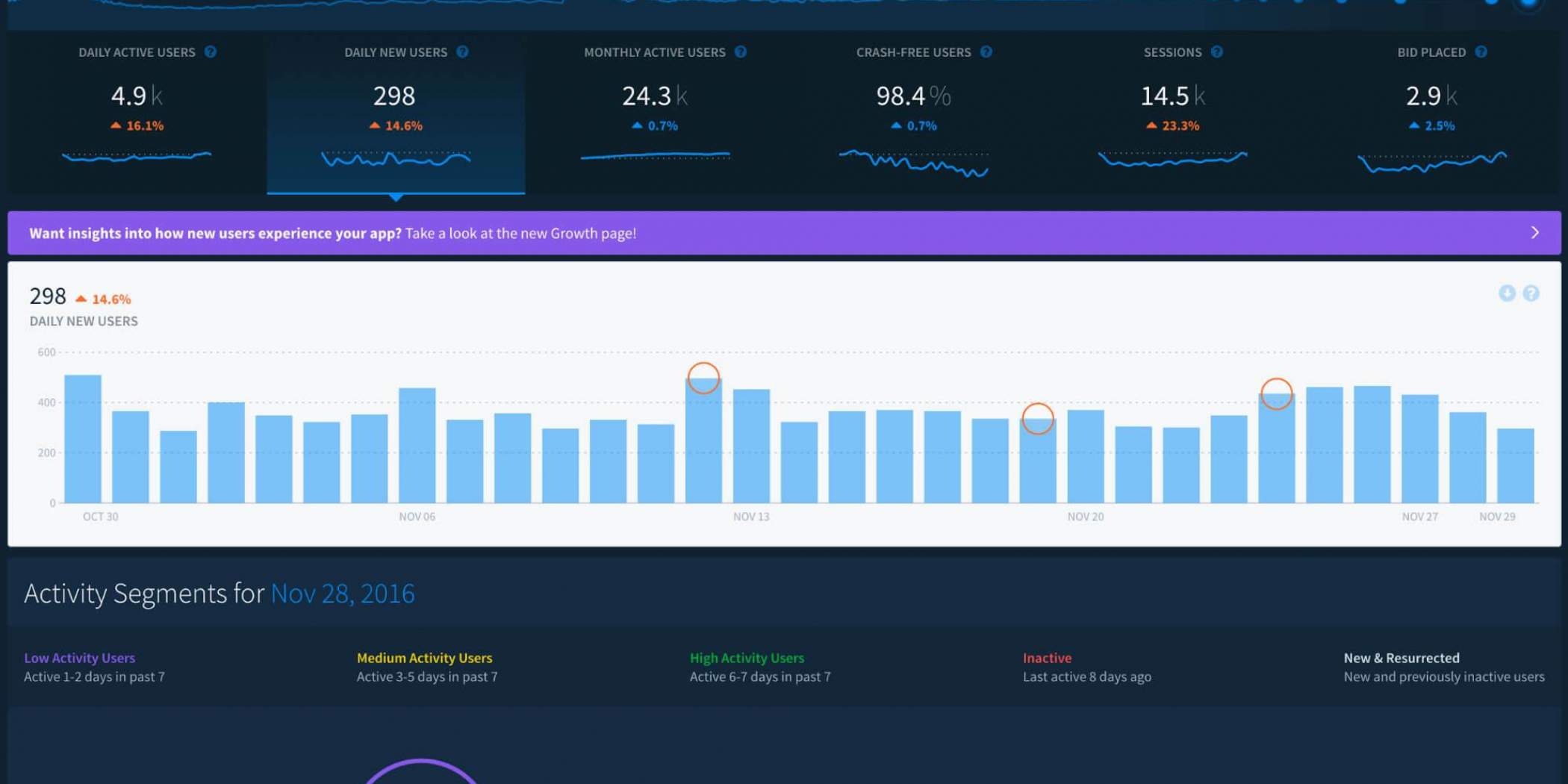Screen dimensions: 1568x784
Task: Download the Daily New Users chart data
Action: point(1507,293)
